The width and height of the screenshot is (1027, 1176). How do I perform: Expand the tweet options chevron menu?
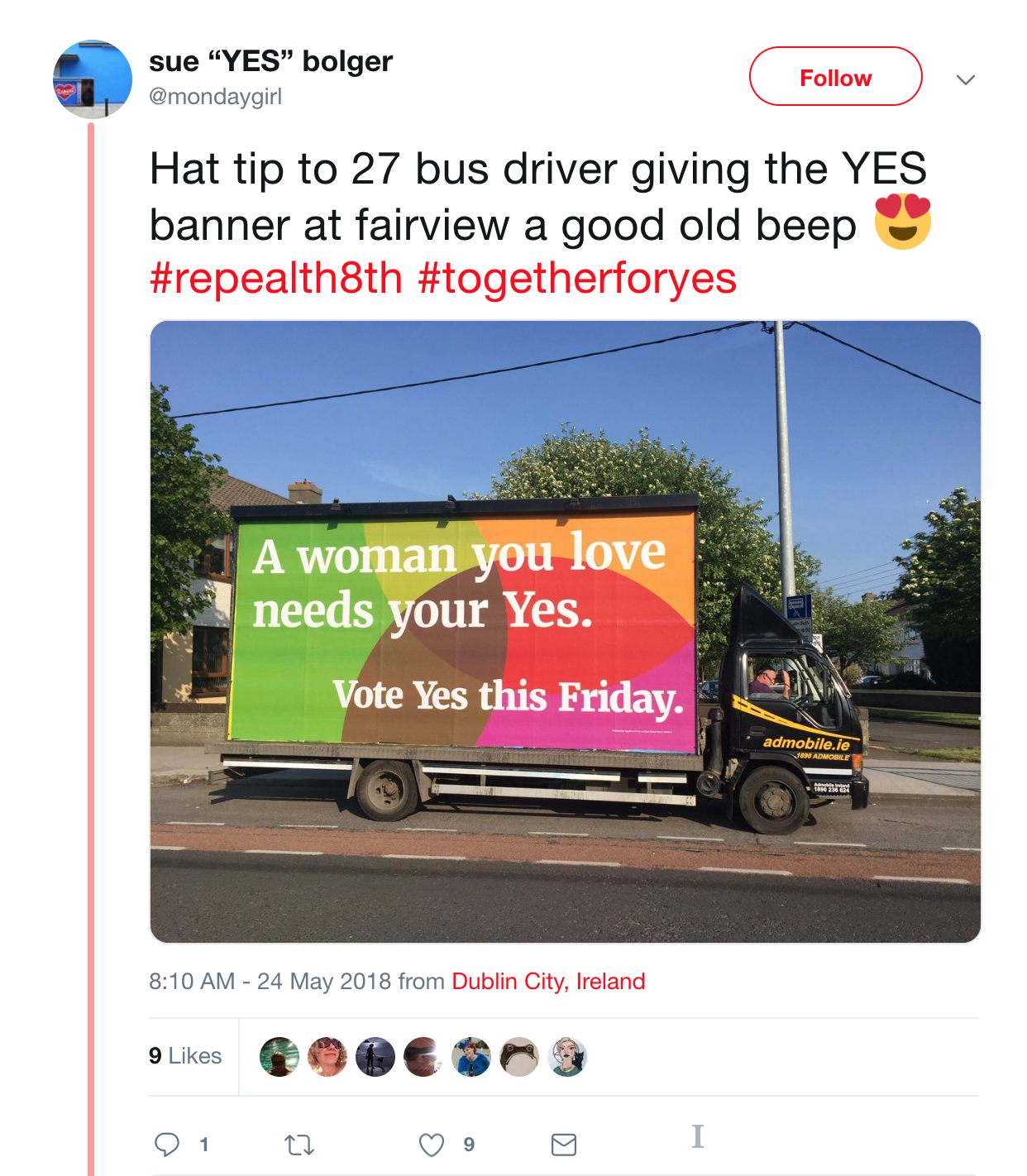(x=966, y=79)
